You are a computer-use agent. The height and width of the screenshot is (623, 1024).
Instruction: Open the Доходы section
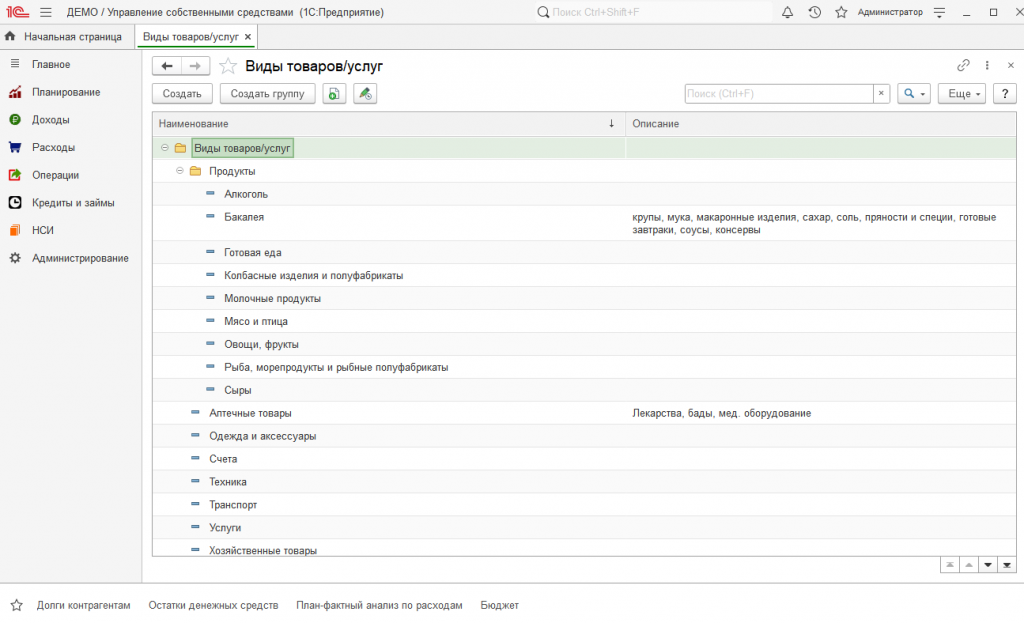50,120
